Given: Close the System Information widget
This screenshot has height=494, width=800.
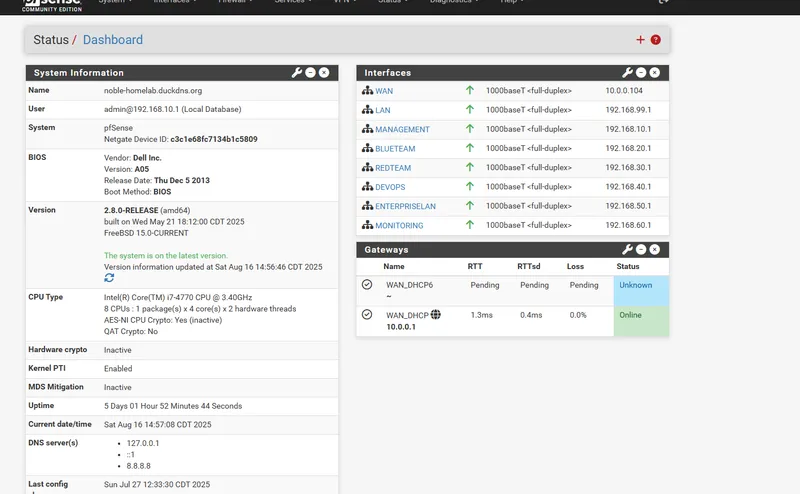Looking at the screenshot, I should pyautogui.click(x=324, y=72).
